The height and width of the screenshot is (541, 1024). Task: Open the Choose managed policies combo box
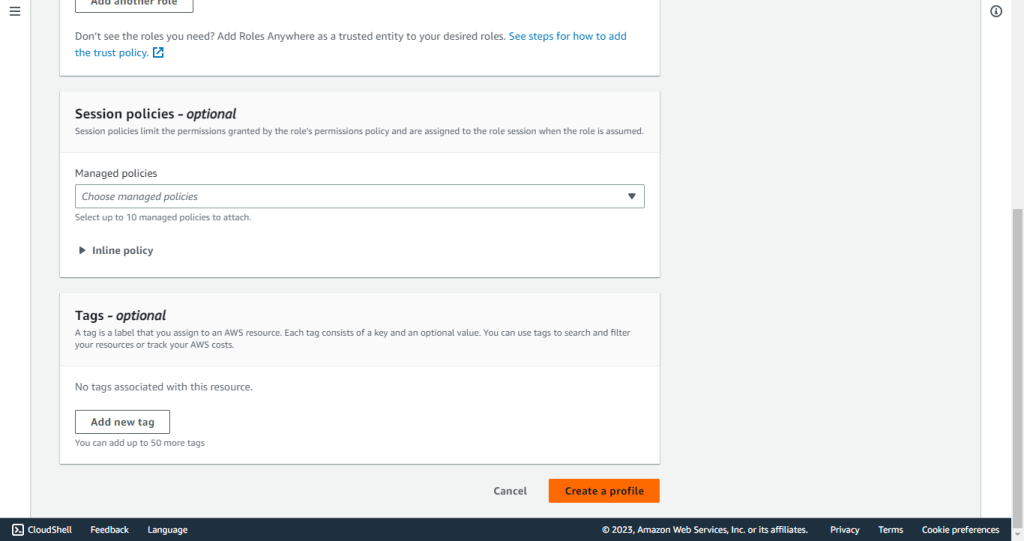click(359, 196)
